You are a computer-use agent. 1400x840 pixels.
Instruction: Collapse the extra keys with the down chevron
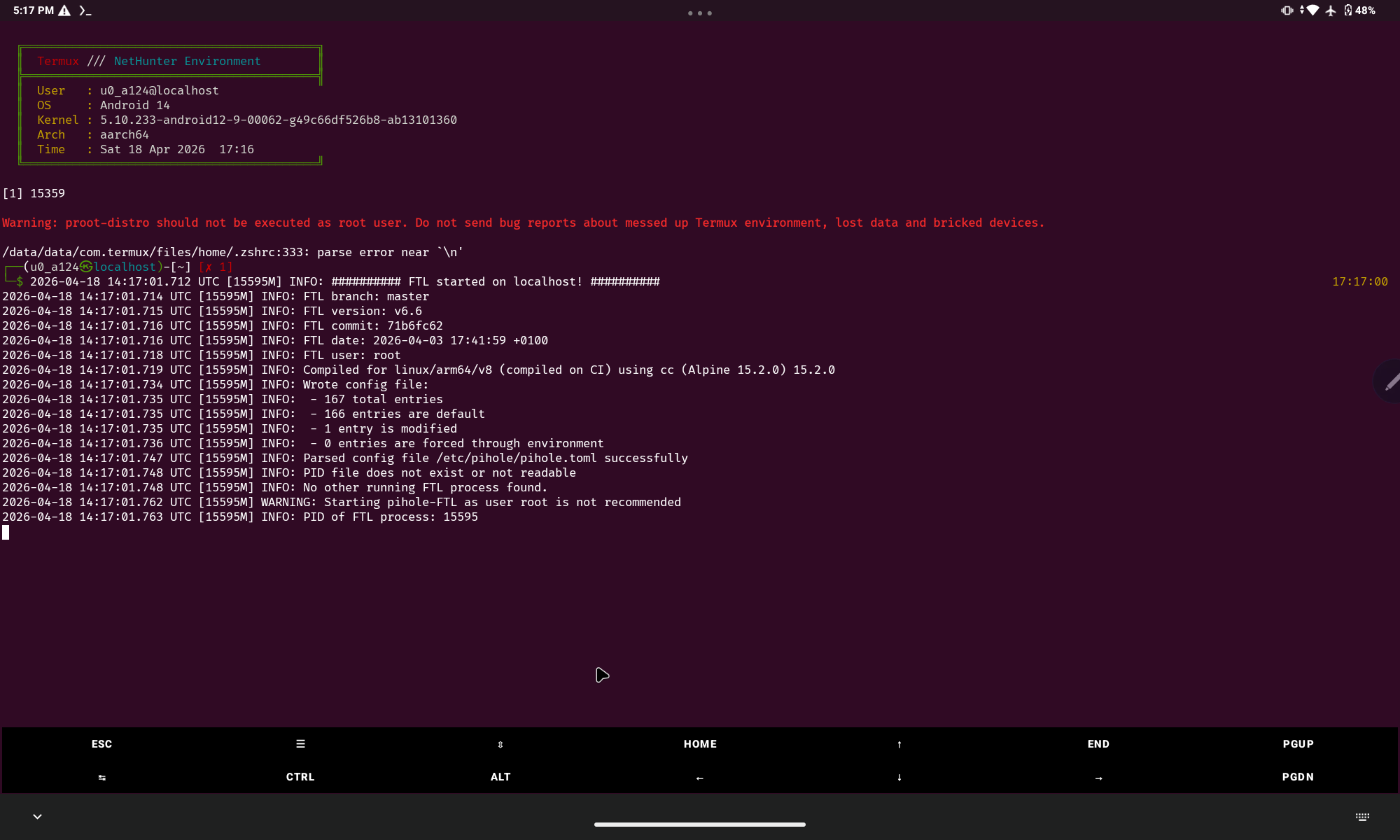click(37, 817)
